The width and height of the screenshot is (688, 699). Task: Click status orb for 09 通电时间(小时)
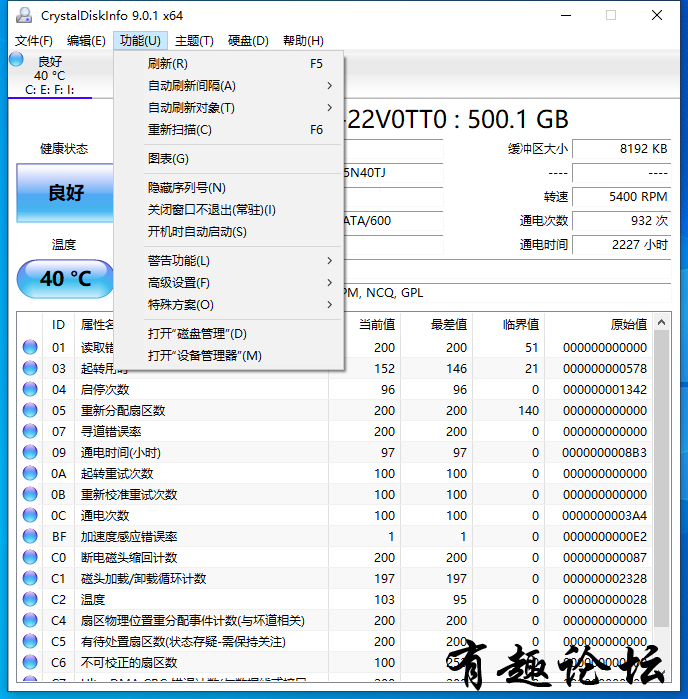pyautogui.click(x=30, y=452)
